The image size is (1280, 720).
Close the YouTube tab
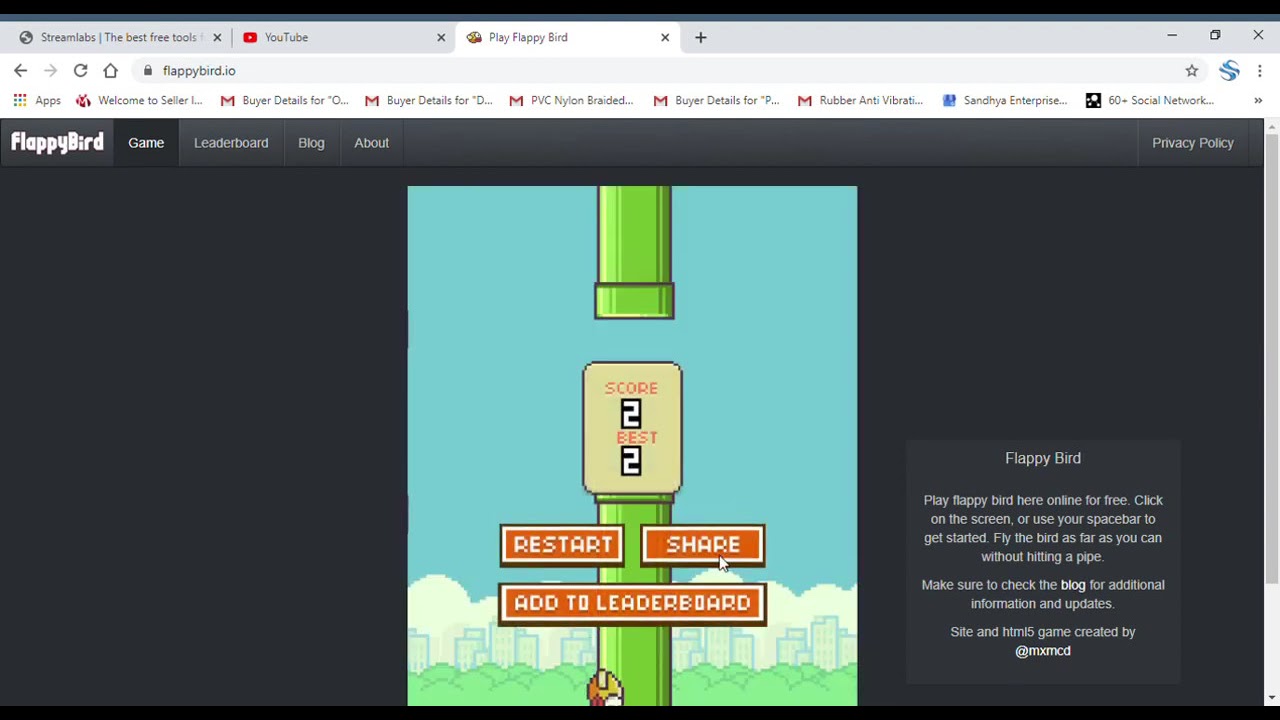coord(441,37)
